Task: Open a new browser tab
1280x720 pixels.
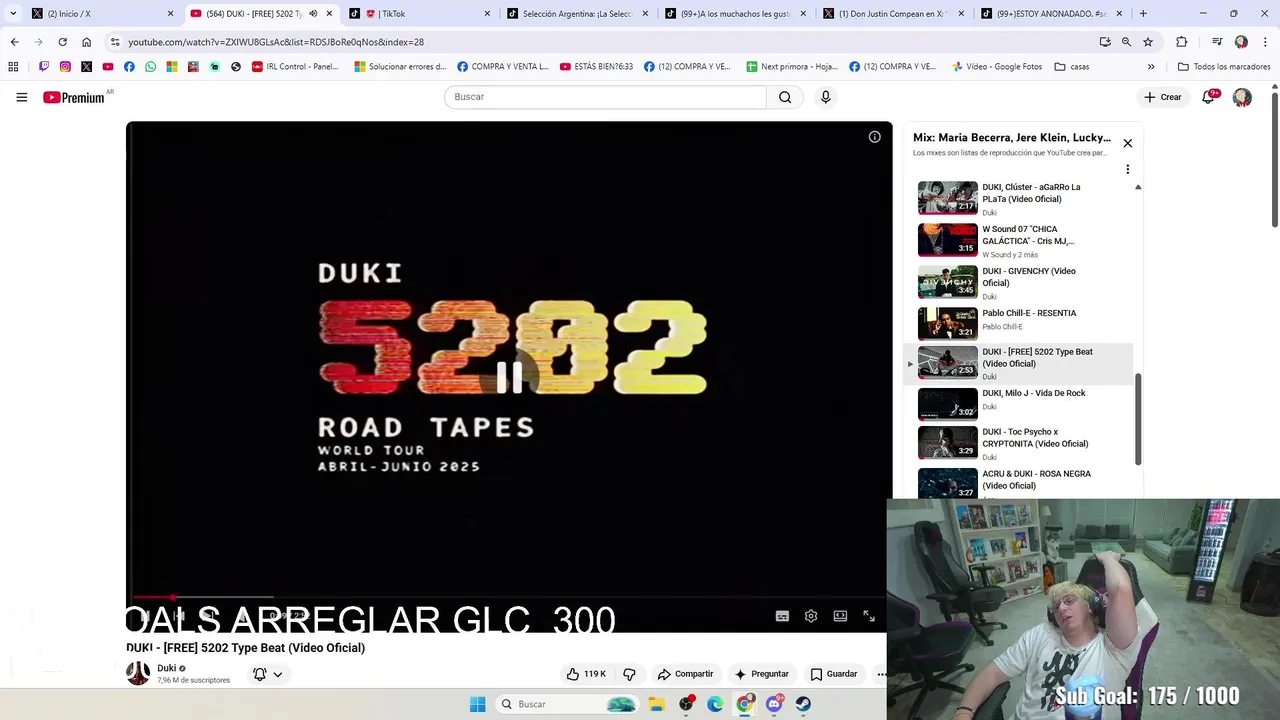Action: point(1143,14)
